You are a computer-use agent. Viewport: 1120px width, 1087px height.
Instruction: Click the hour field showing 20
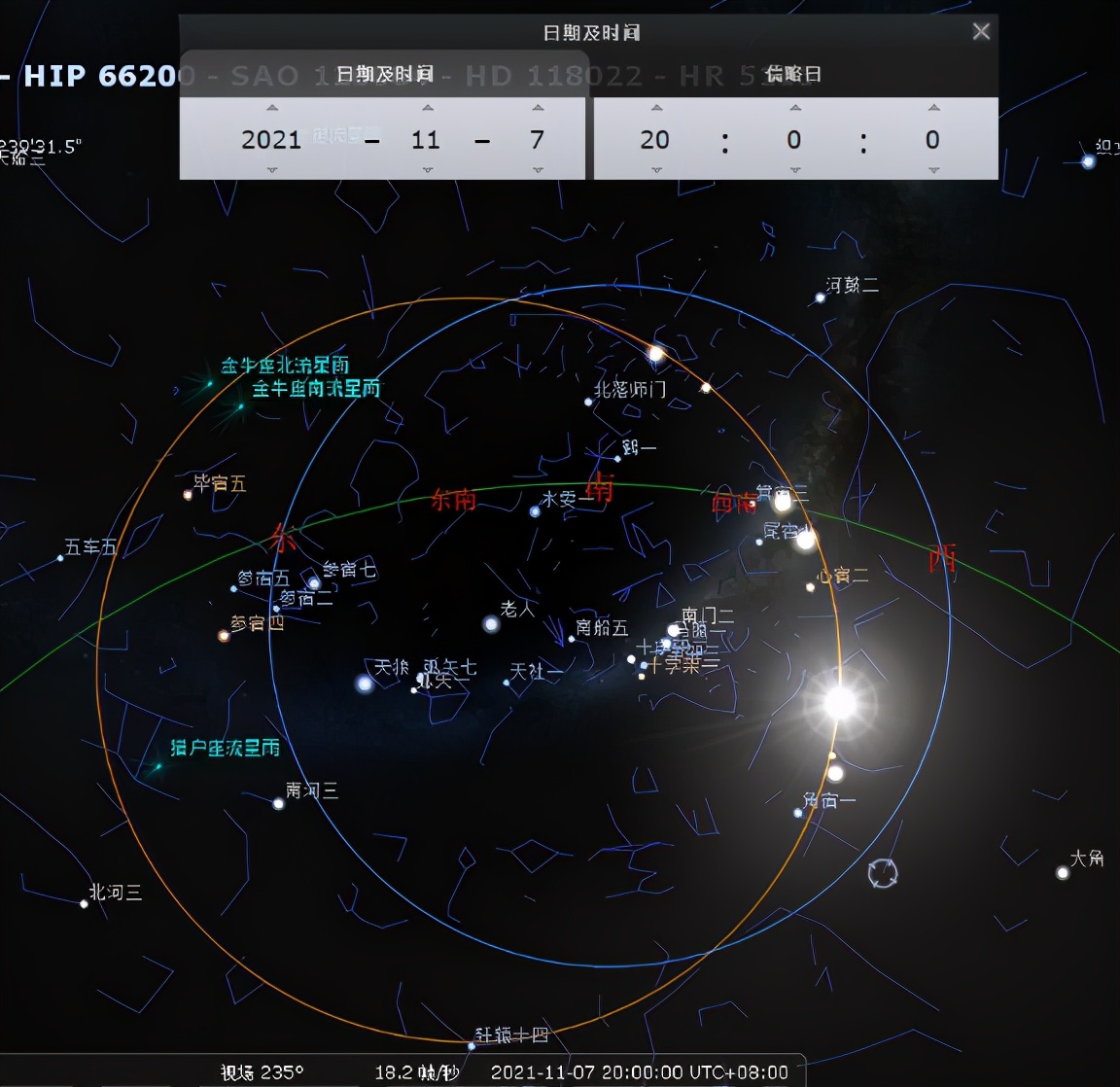point(654,140)
